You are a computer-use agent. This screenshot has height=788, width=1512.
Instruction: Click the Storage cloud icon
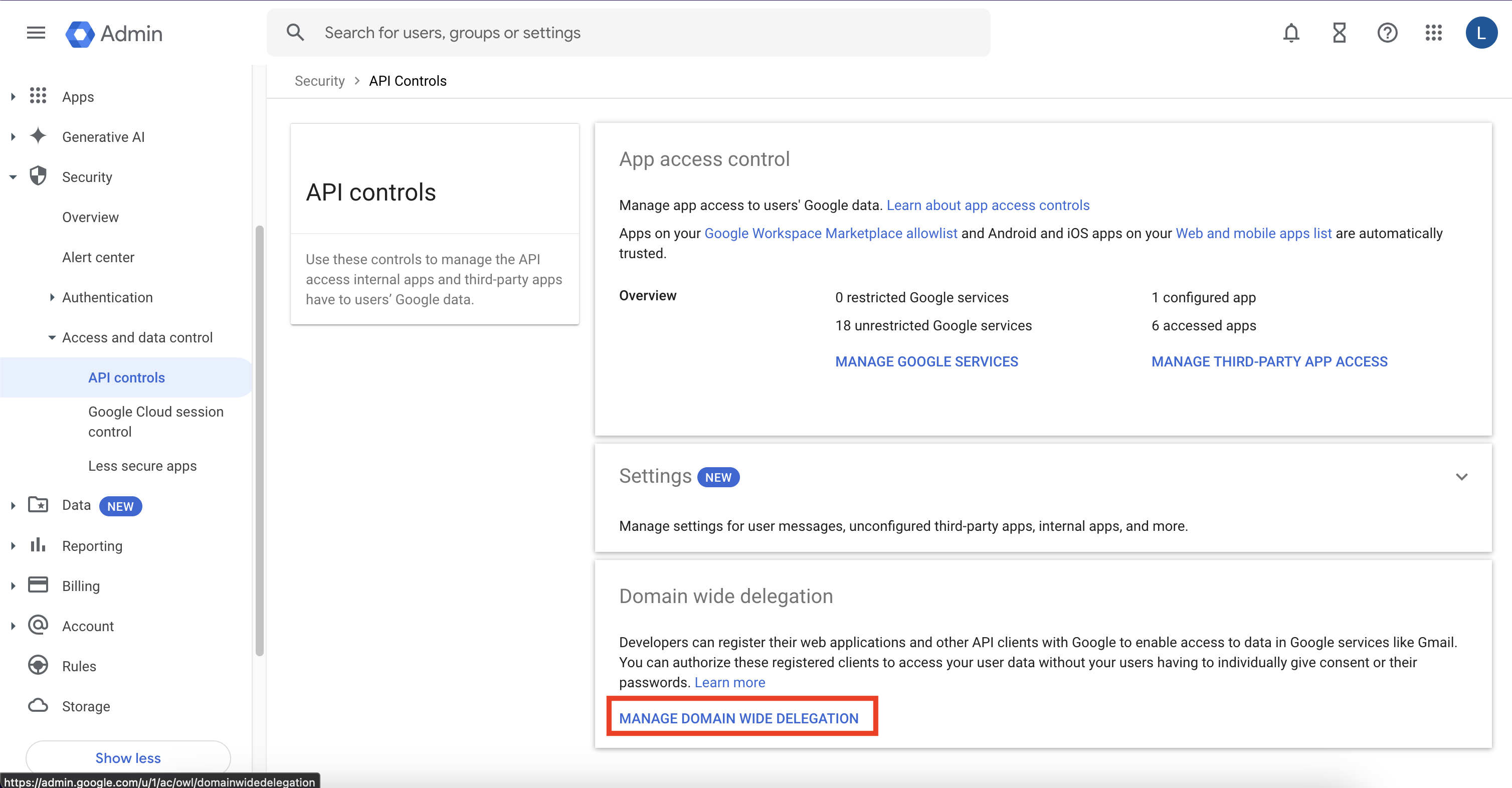point(38,705)
